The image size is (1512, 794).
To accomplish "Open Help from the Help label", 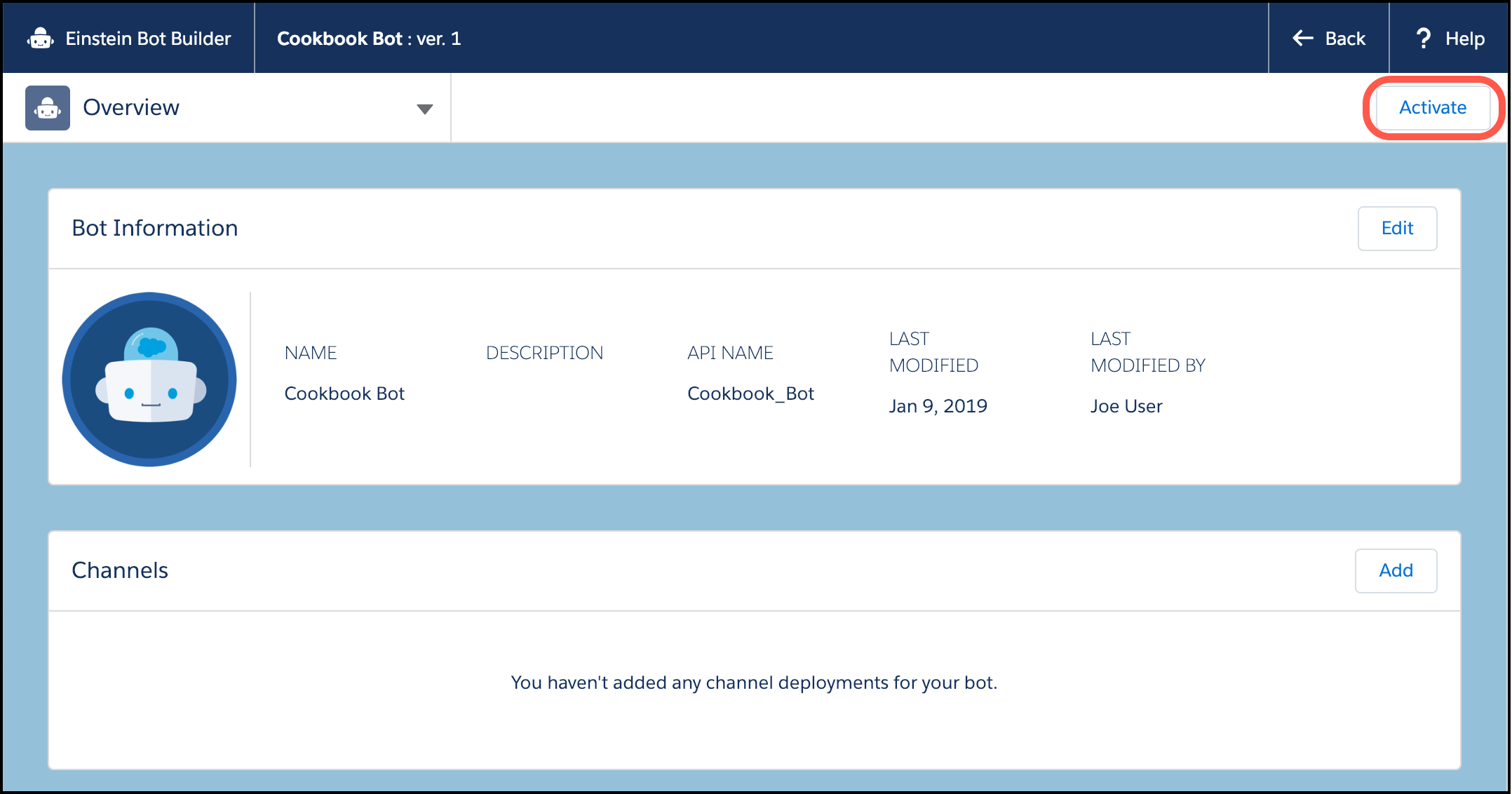I will tap(1465, 39).
